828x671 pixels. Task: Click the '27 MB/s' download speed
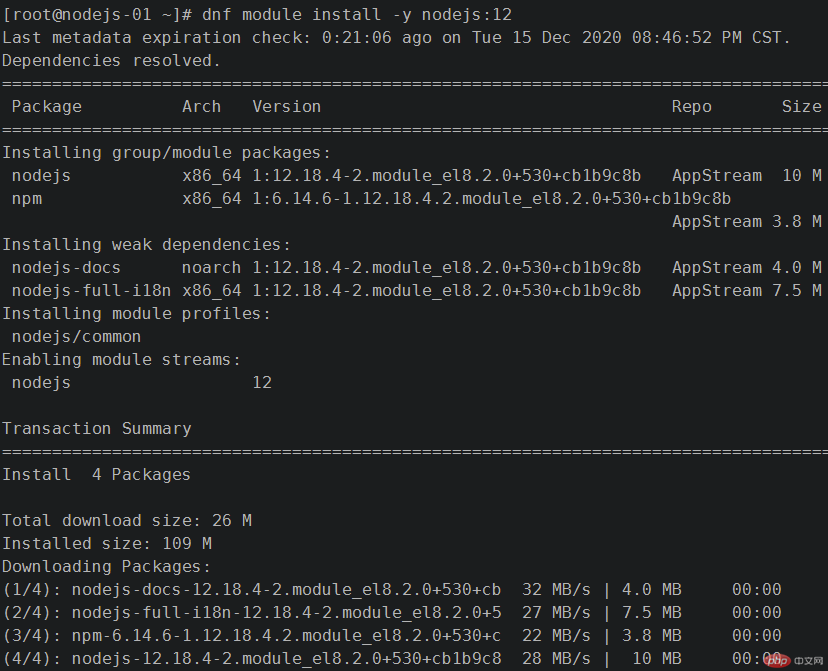556,612
